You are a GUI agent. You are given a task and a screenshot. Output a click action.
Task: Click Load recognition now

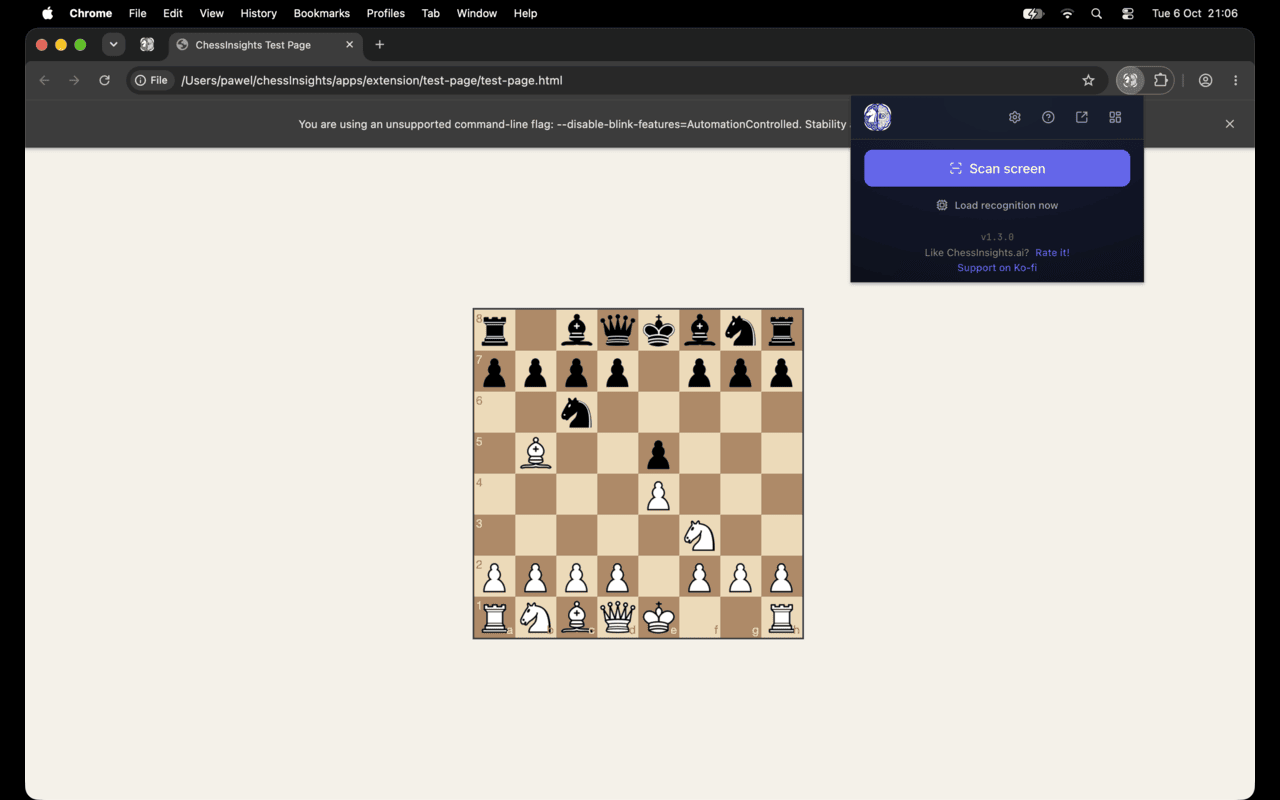(x=997, y=205)
